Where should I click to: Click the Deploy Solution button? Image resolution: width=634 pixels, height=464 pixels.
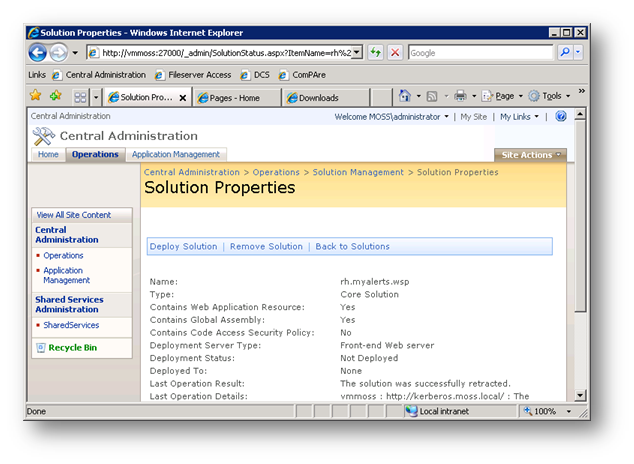183,247
